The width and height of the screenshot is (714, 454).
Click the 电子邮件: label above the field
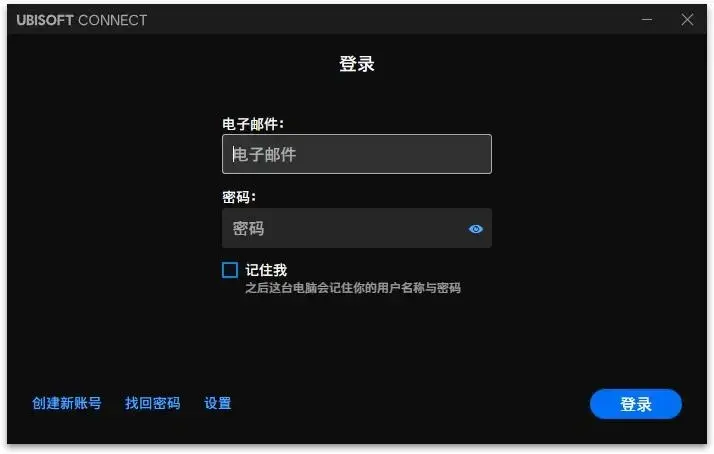click(x=253, y=124)
